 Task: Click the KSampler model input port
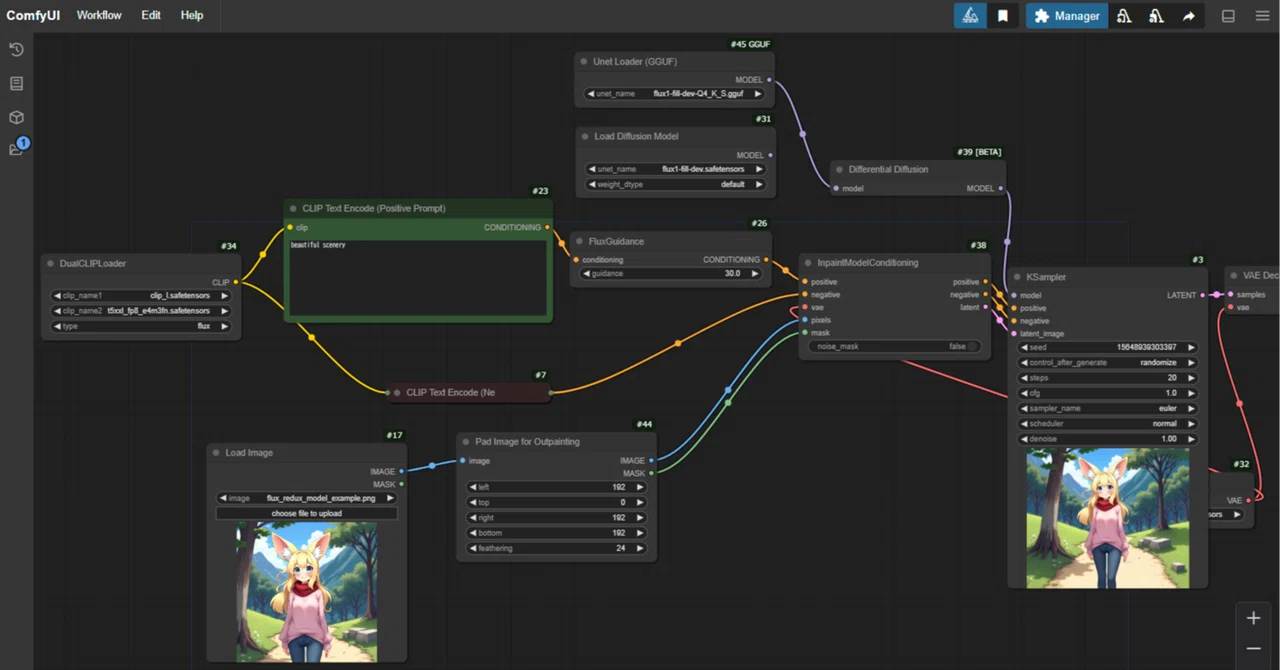(1013, 295)
